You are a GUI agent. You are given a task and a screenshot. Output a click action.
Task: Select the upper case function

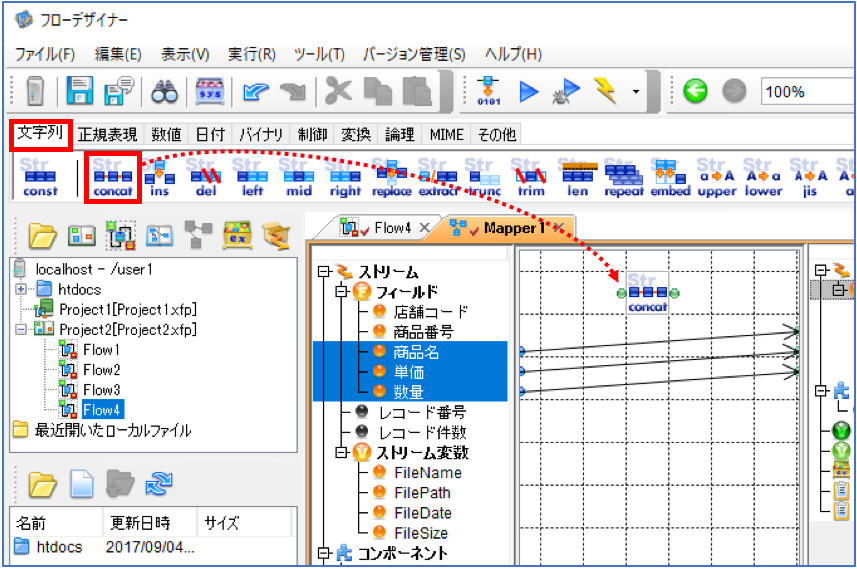(x=717, y=178)
